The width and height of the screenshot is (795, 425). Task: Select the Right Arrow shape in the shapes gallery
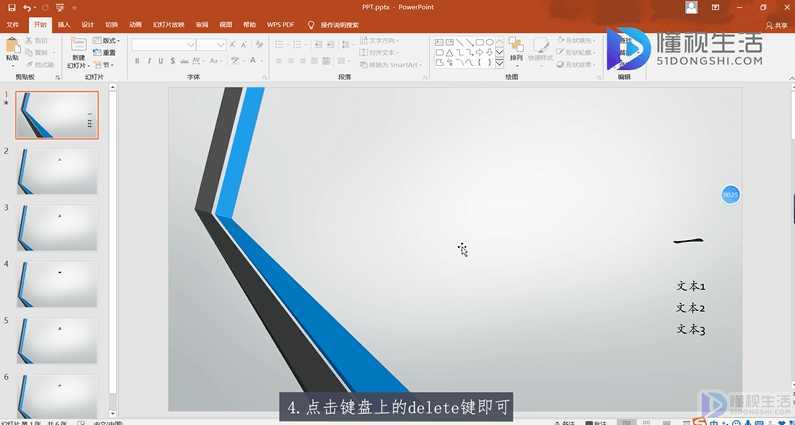(x=480, y=52)
